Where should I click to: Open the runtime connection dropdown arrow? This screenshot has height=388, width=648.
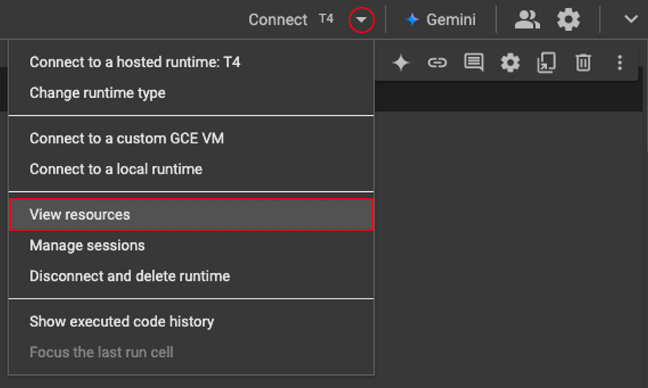click(362, 19)
